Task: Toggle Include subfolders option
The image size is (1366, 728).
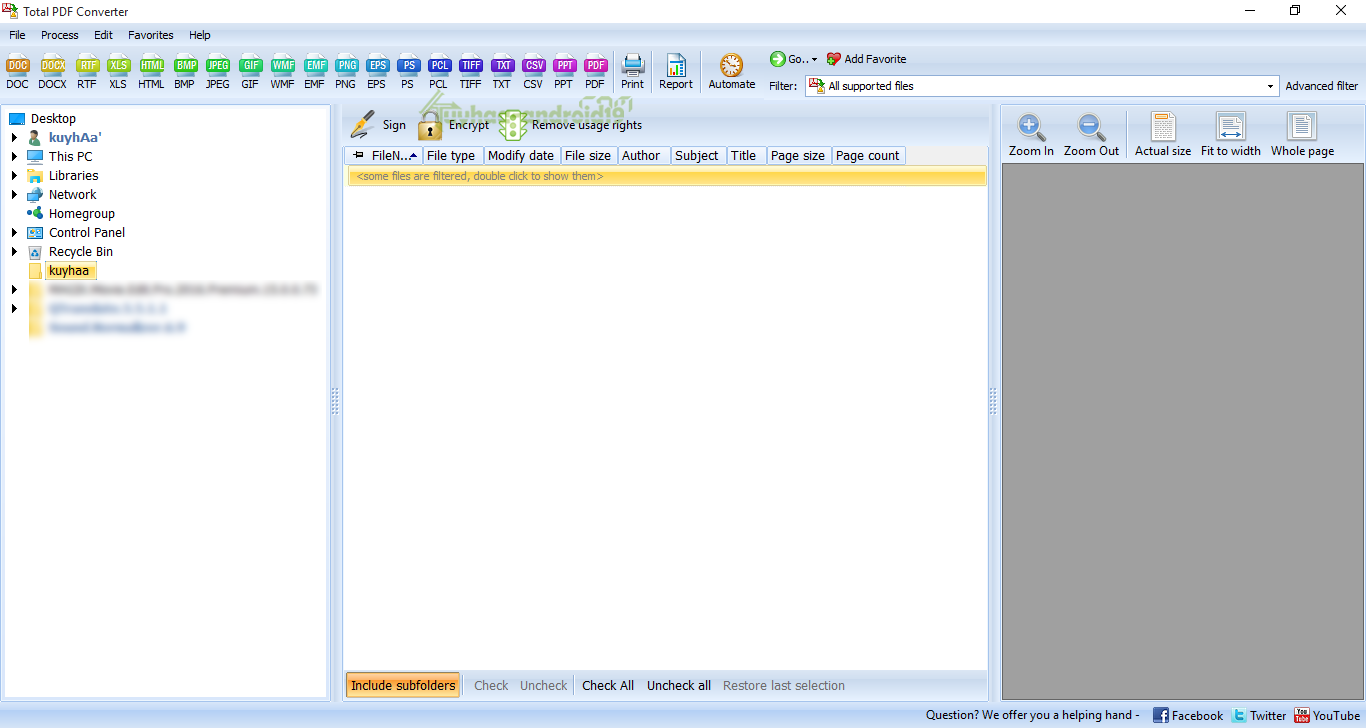Action: coord(403,685)
